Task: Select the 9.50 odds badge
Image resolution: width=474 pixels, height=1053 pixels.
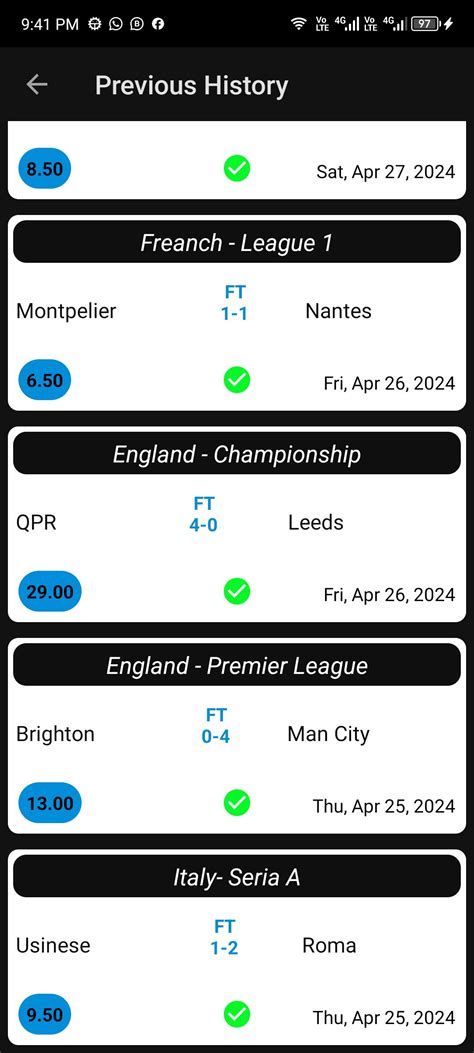Action: [x=44, y=1015]
